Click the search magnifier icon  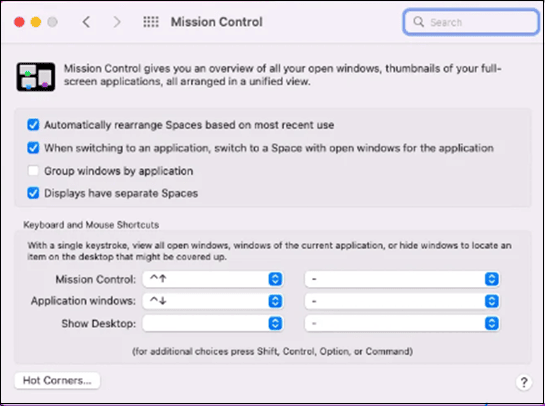click(x=418, y=22)
